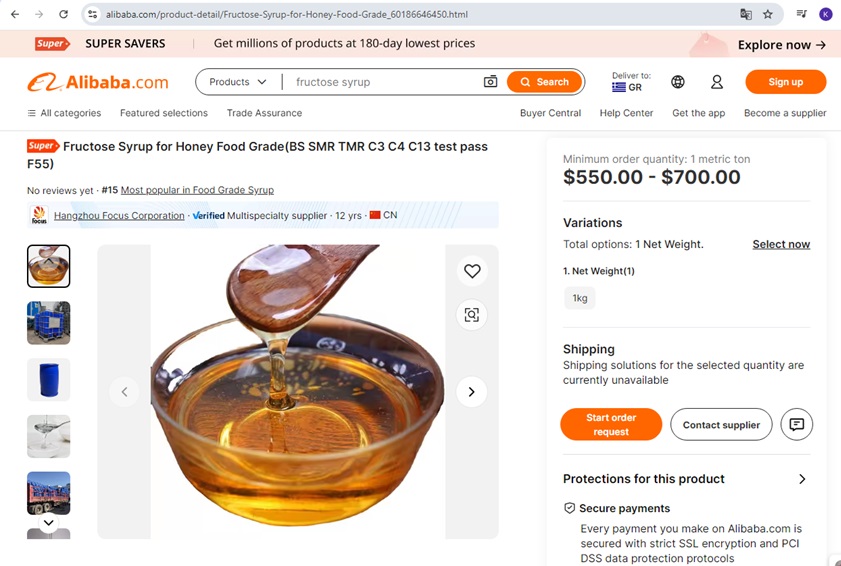
Task: Click the chat message icon button
Action: coord(796,424)
